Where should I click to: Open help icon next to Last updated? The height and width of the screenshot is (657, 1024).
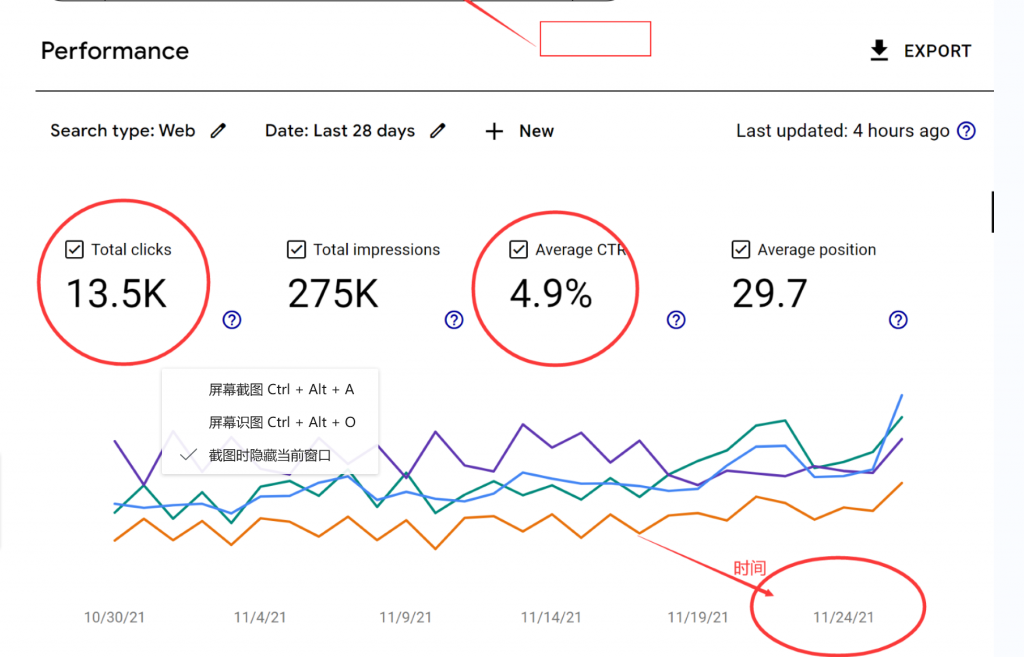click(x=966, y=131)
